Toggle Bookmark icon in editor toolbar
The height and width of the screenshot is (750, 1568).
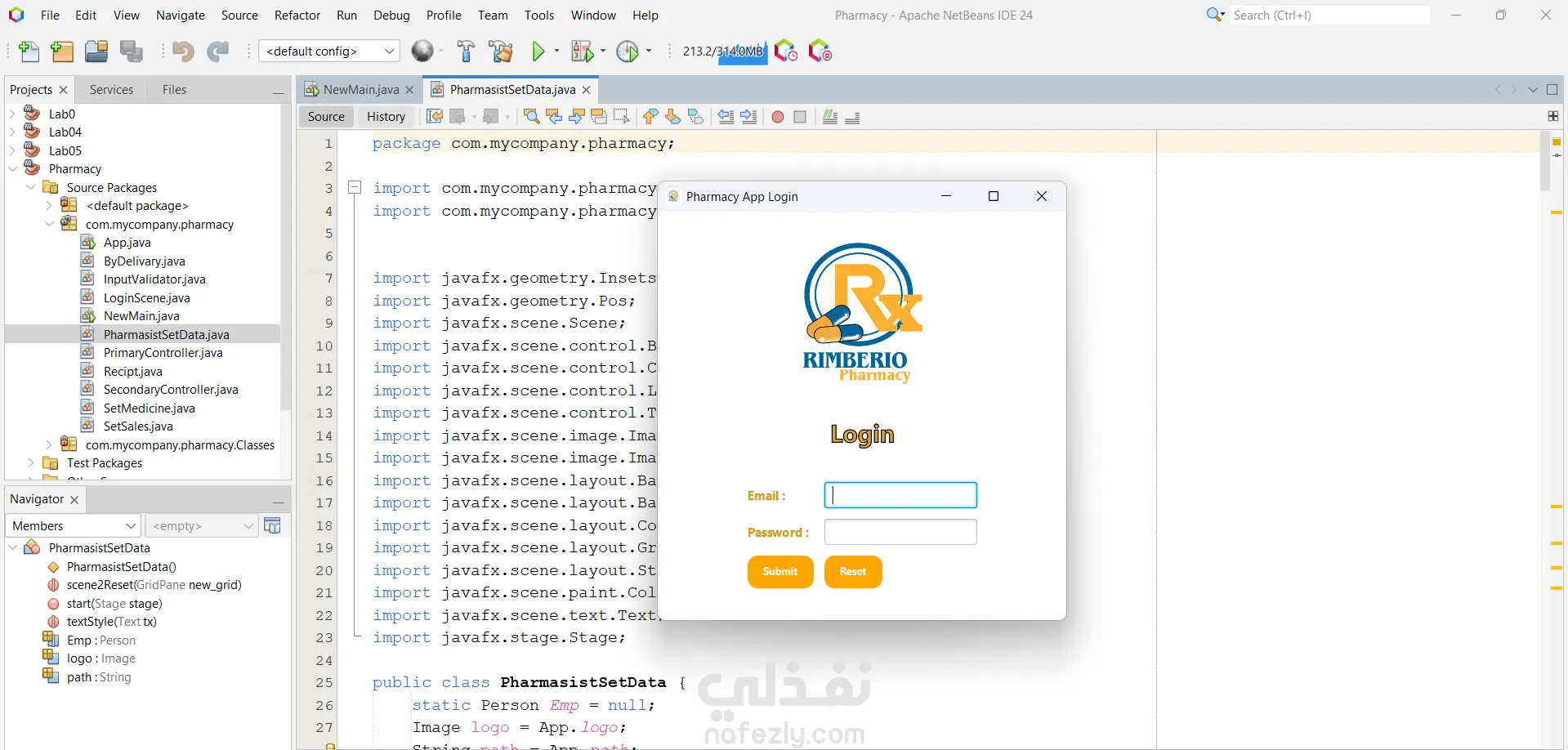coord(696,117)
